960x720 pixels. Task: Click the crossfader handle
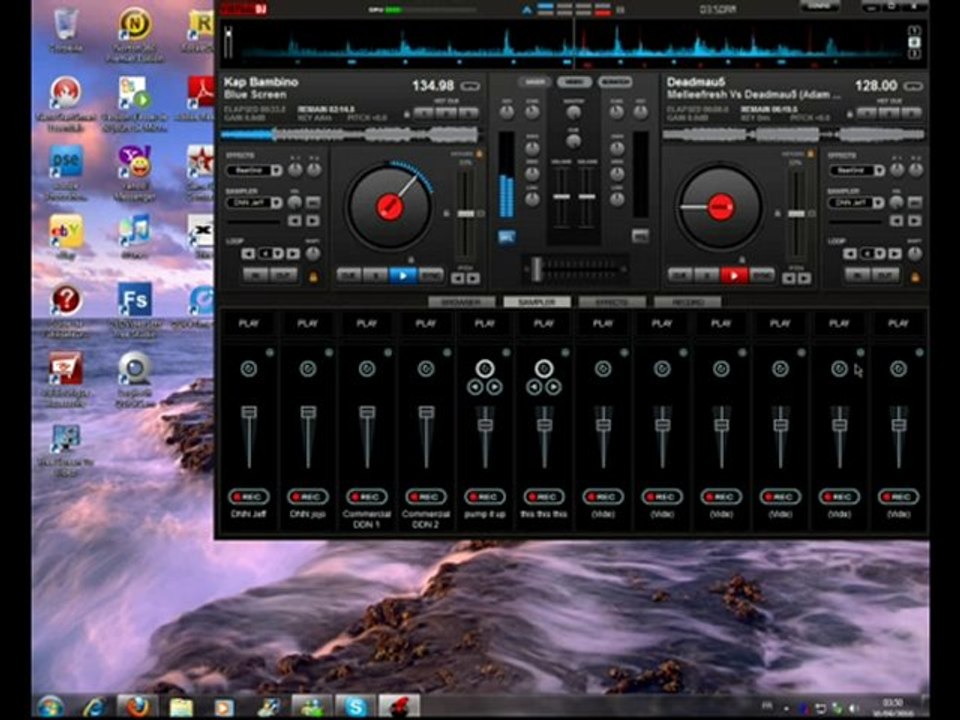coord(537,269)
